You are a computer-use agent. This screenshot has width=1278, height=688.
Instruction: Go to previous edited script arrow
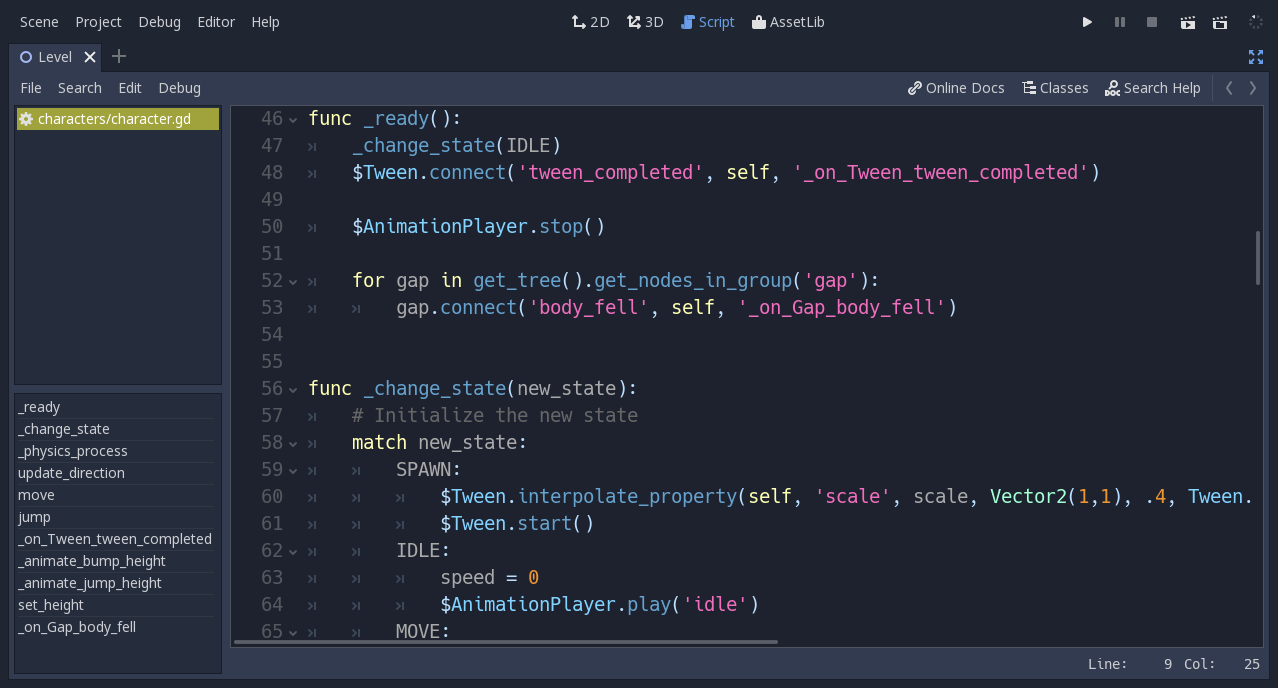1229,88
